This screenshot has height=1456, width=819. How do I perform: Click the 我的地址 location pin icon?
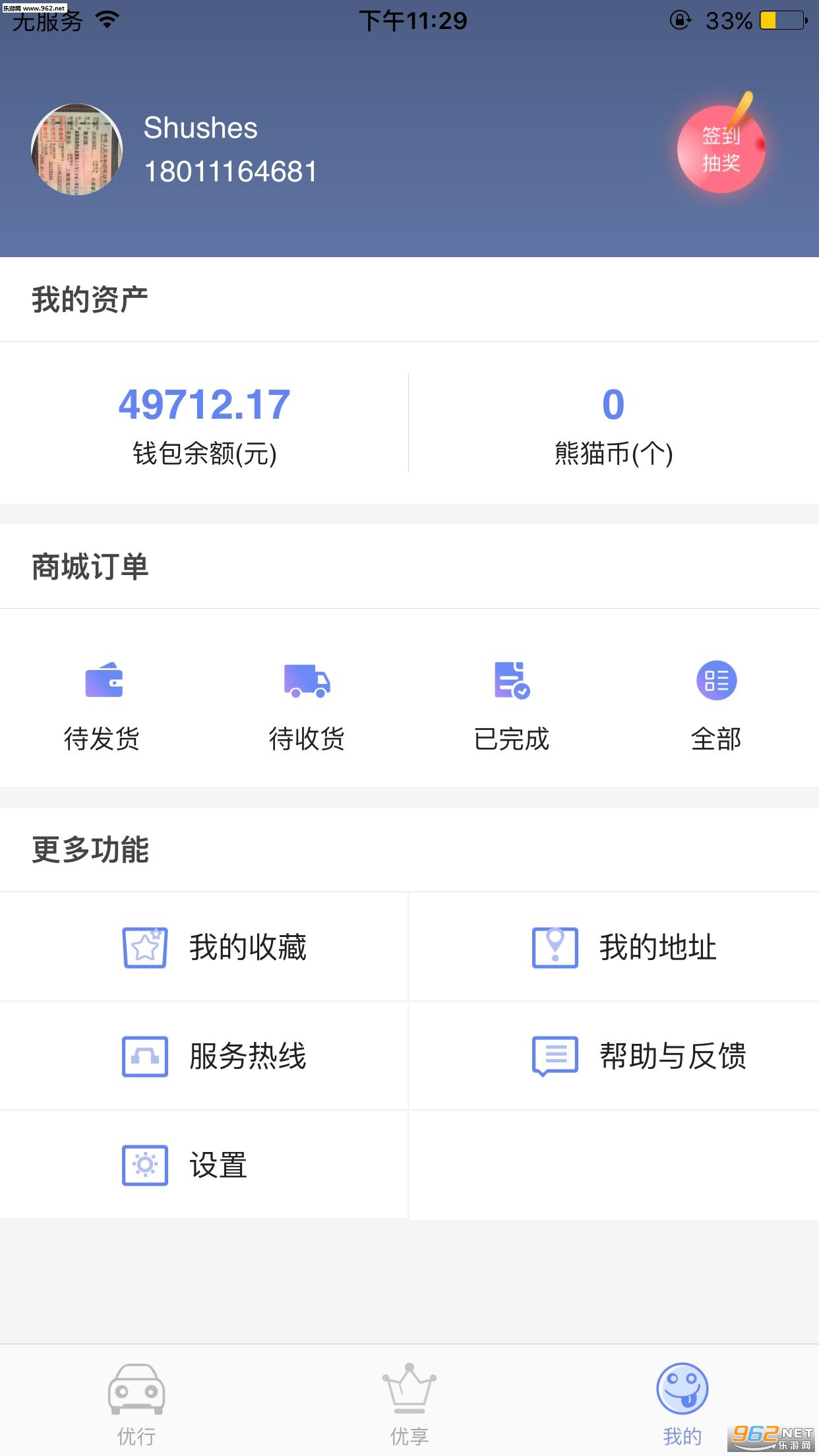[555, 948]
